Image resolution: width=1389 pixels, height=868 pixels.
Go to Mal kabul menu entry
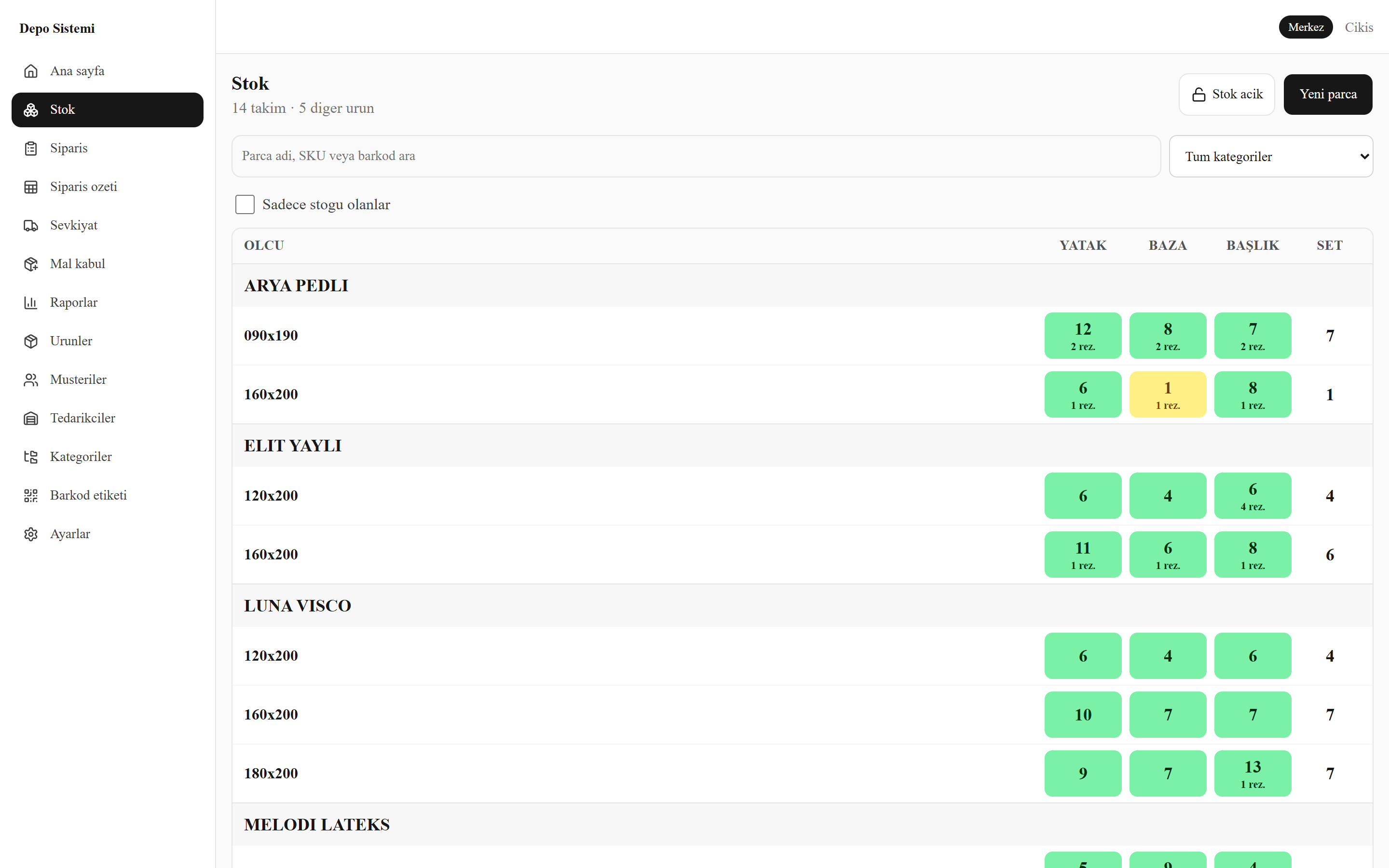tap(108, 263)
